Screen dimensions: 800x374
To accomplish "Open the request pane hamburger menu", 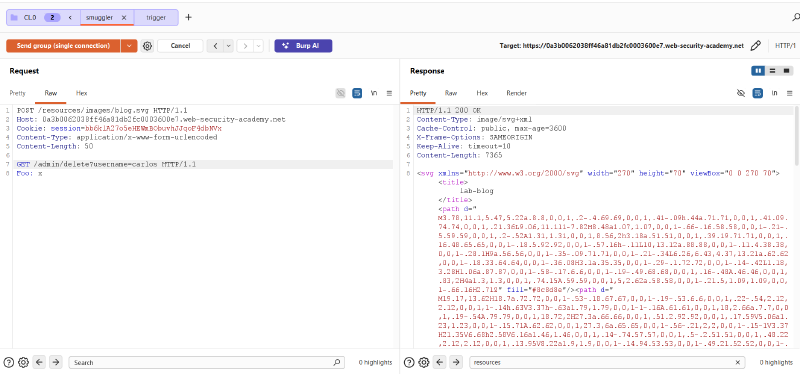I will tap(389, 93).
